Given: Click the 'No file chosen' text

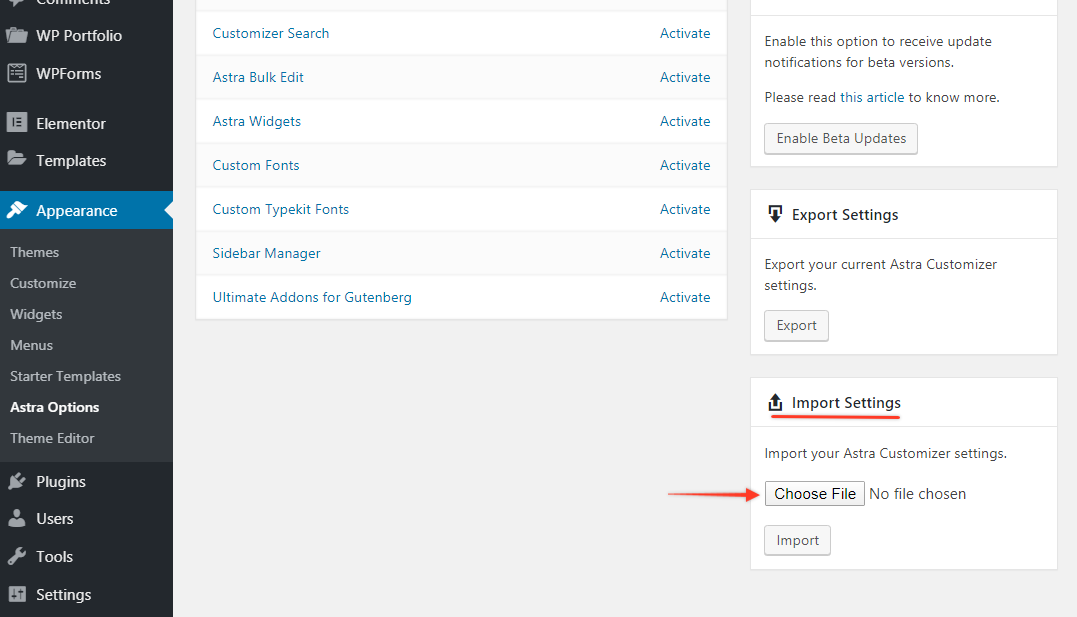Looking at the screenshot, I should point(918,494).
